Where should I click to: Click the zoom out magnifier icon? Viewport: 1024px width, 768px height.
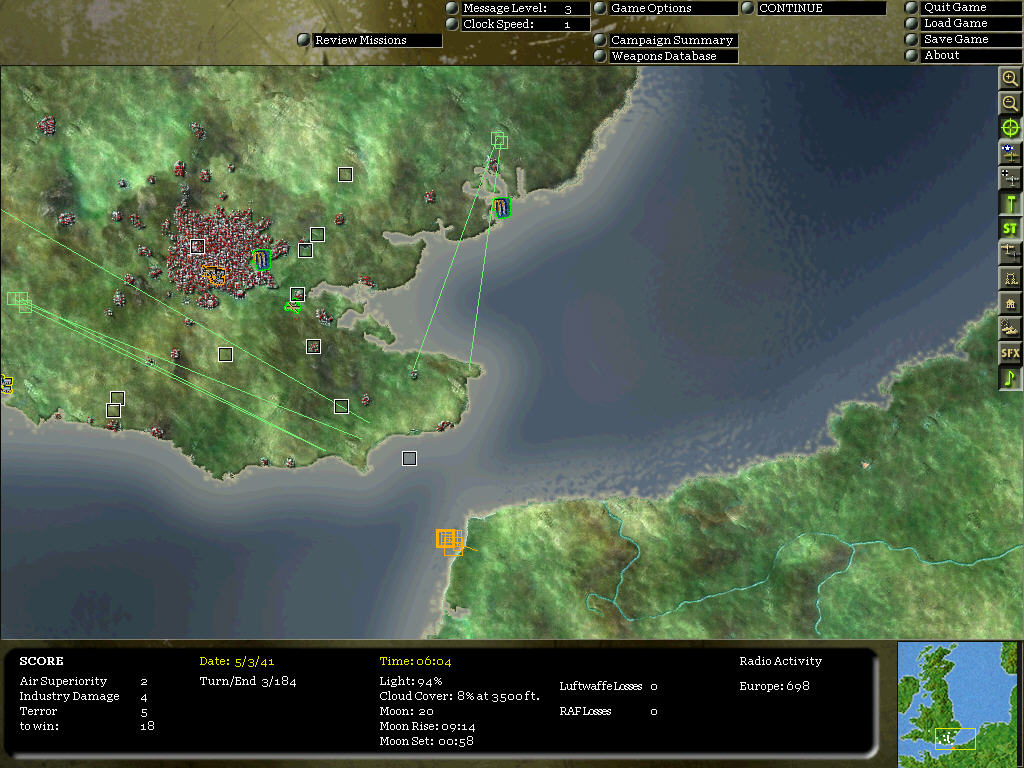(x=1010, y=103)
